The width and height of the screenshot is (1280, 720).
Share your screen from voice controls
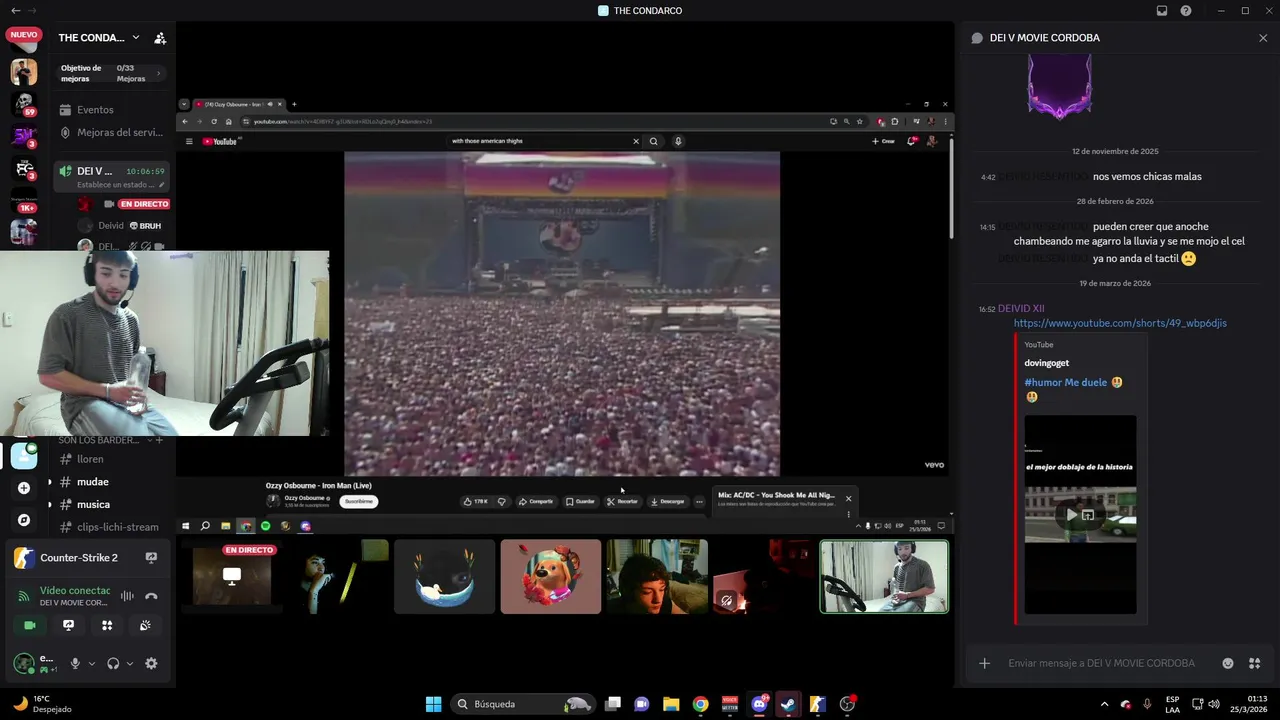tap(68, 625)
